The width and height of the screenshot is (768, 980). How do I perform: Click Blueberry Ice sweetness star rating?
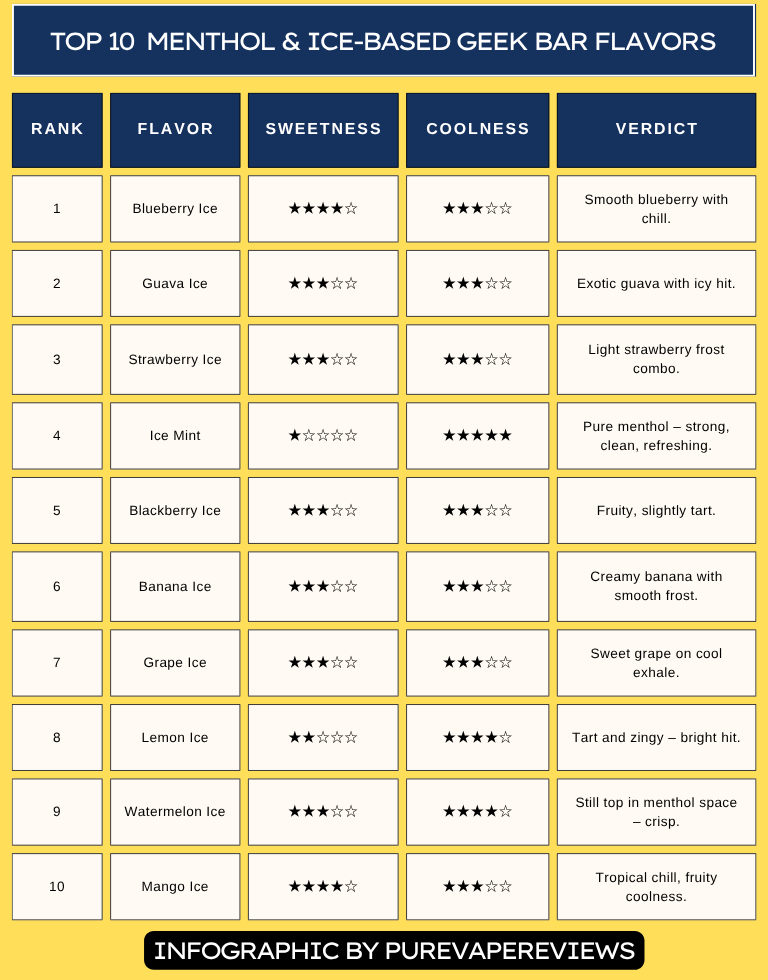323,209
